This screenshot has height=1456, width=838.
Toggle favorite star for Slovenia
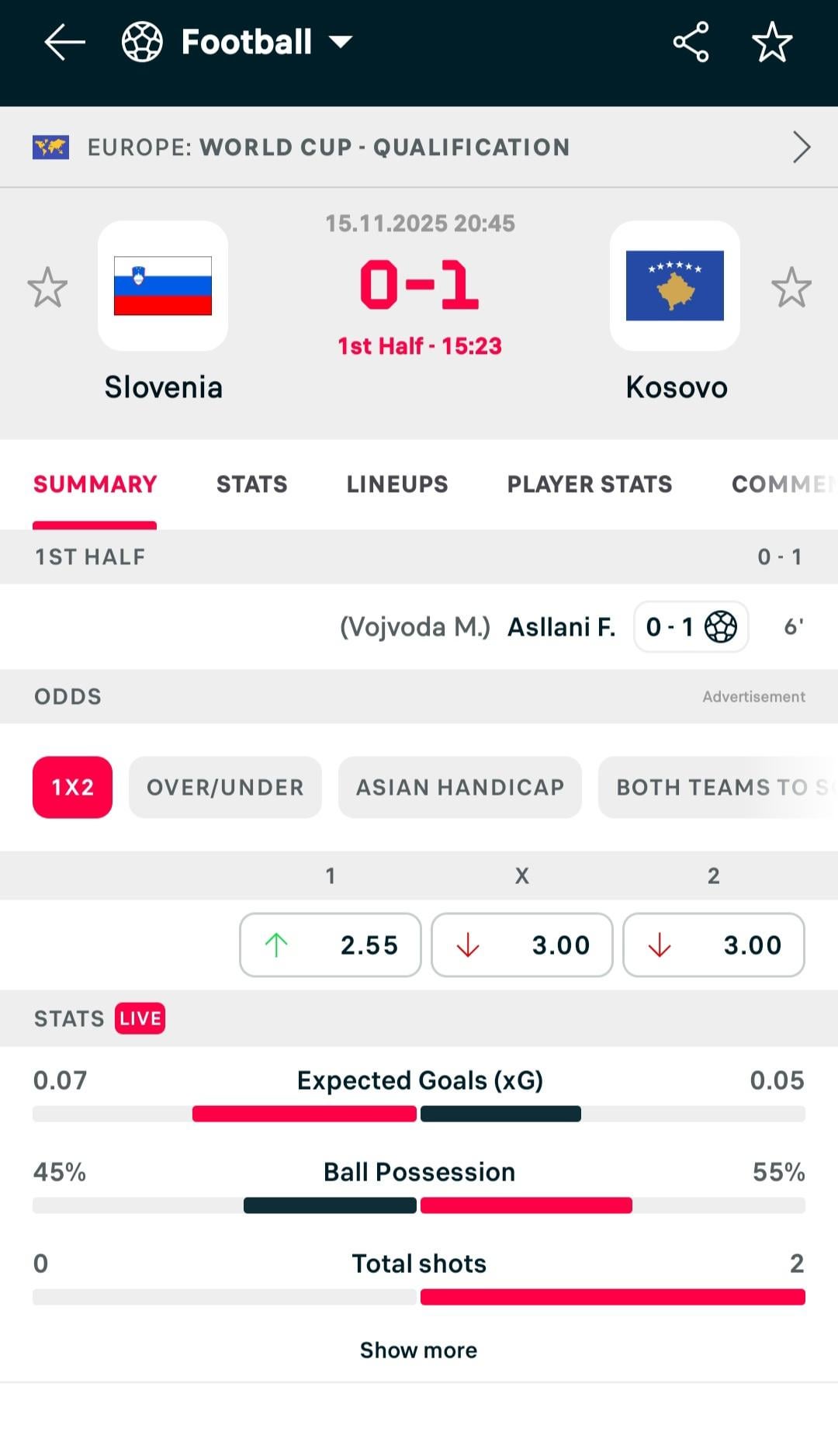[x=47, y=287]
